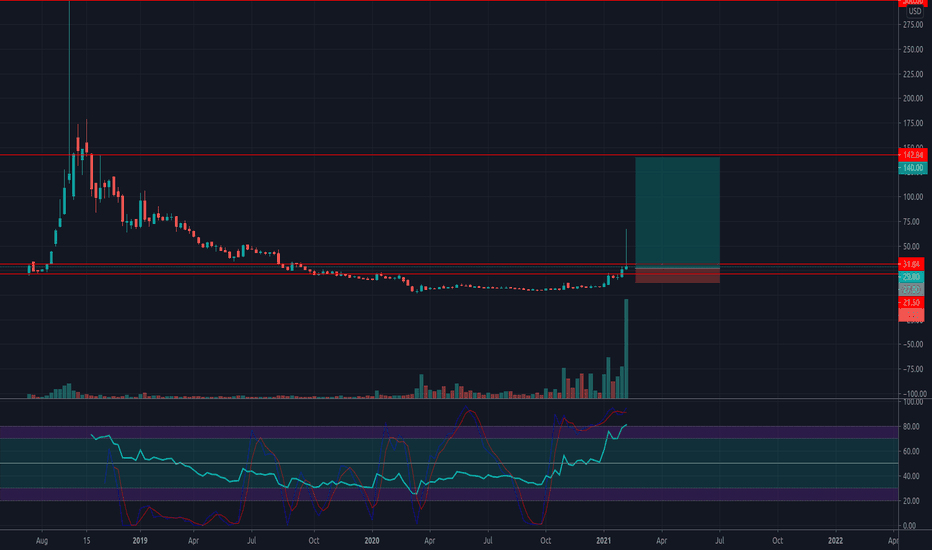Click the 60.00 level on the oscillator axis
932x550 pixels.
pyautogui.click(x=911, y=451)
